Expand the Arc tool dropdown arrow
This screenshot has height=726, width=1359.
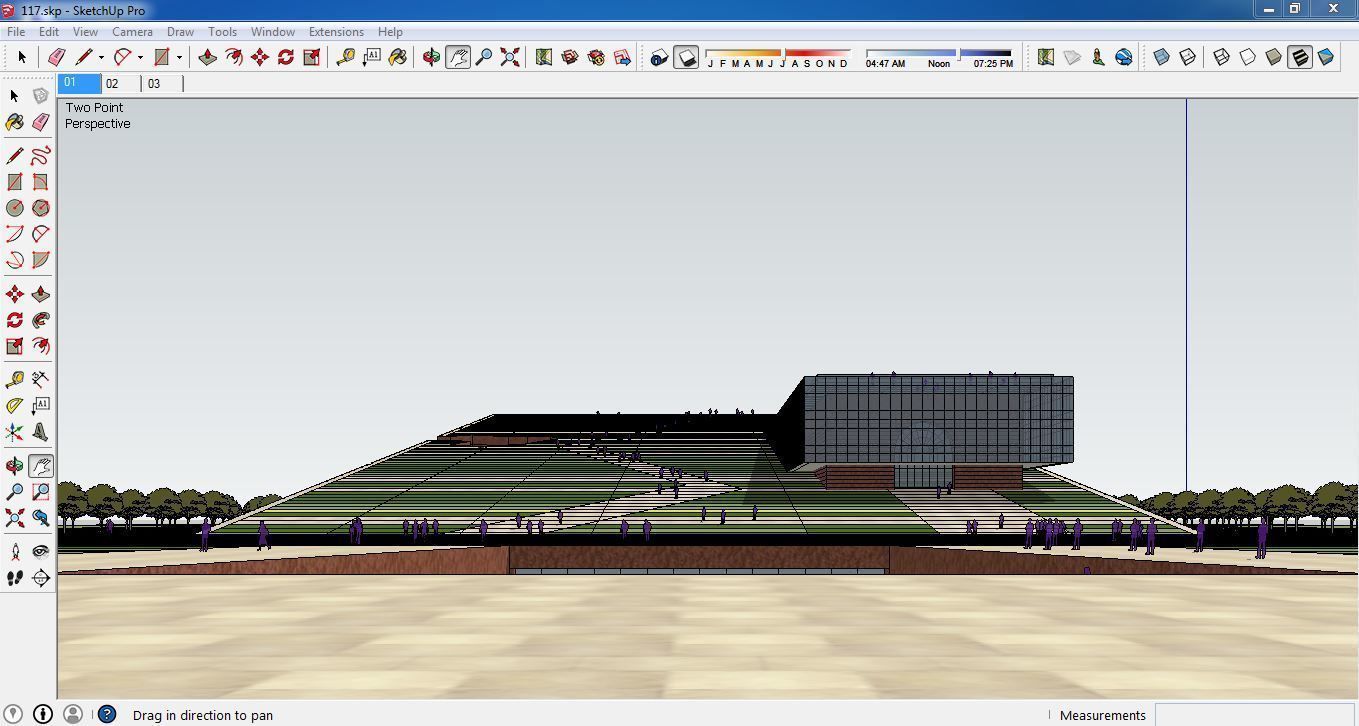click(140, 57)
